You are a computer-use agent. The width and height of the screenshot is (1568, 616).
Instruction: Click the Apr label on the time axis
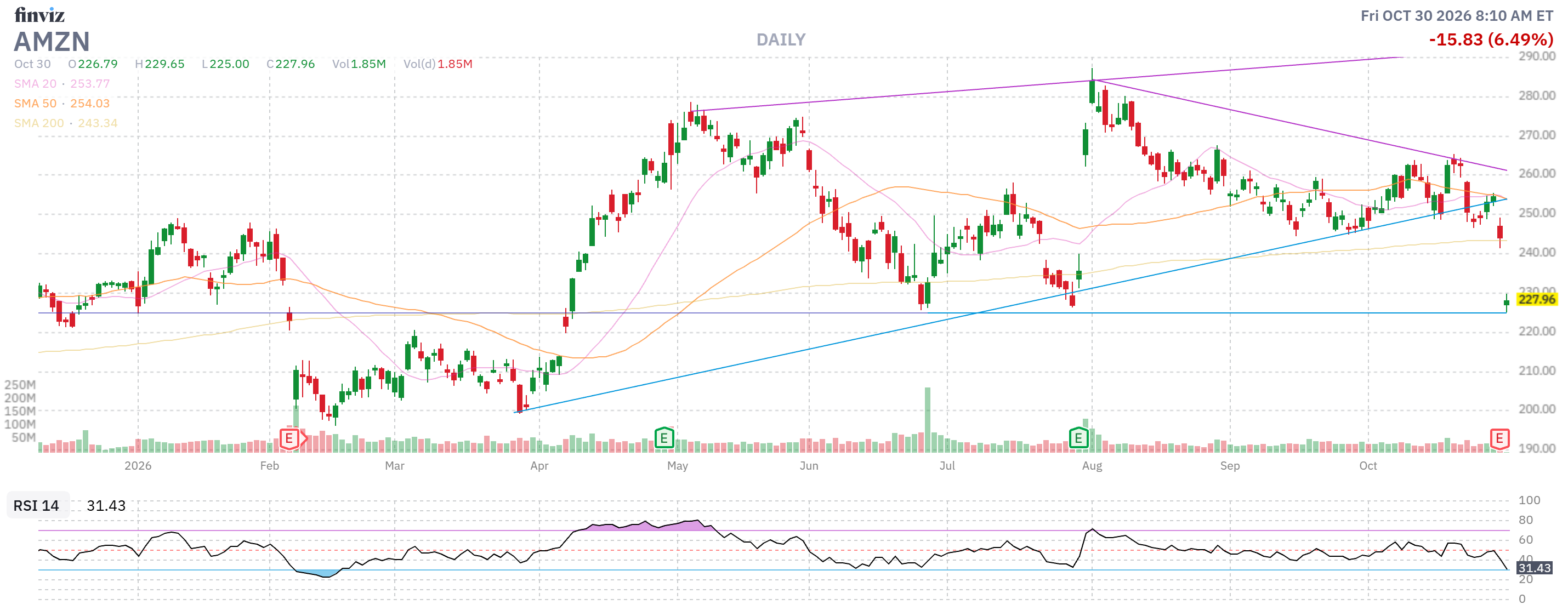[539, 466]
